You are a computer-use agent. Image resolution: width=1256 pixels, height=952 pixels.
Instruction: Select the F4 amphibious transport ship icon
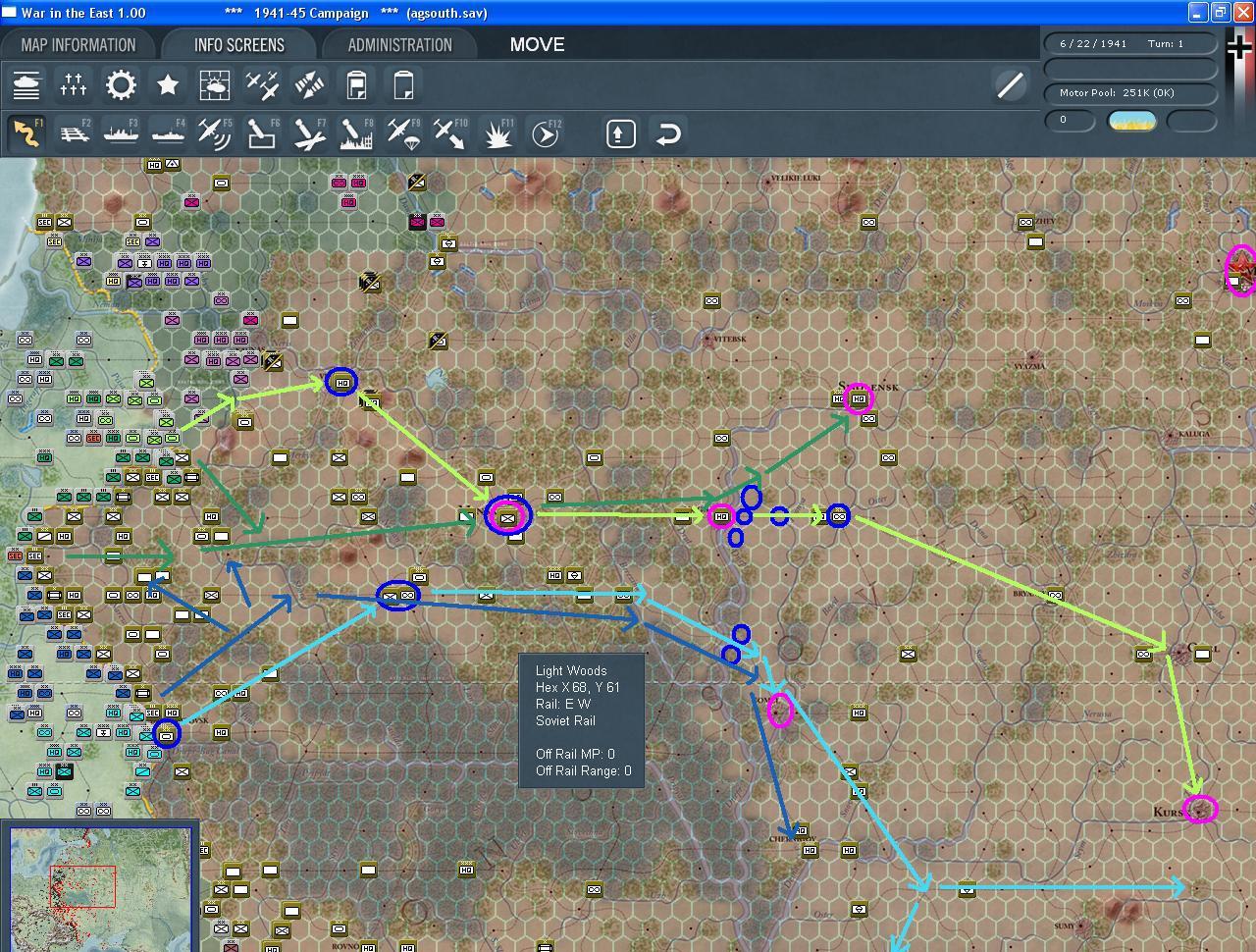[168, 133]
